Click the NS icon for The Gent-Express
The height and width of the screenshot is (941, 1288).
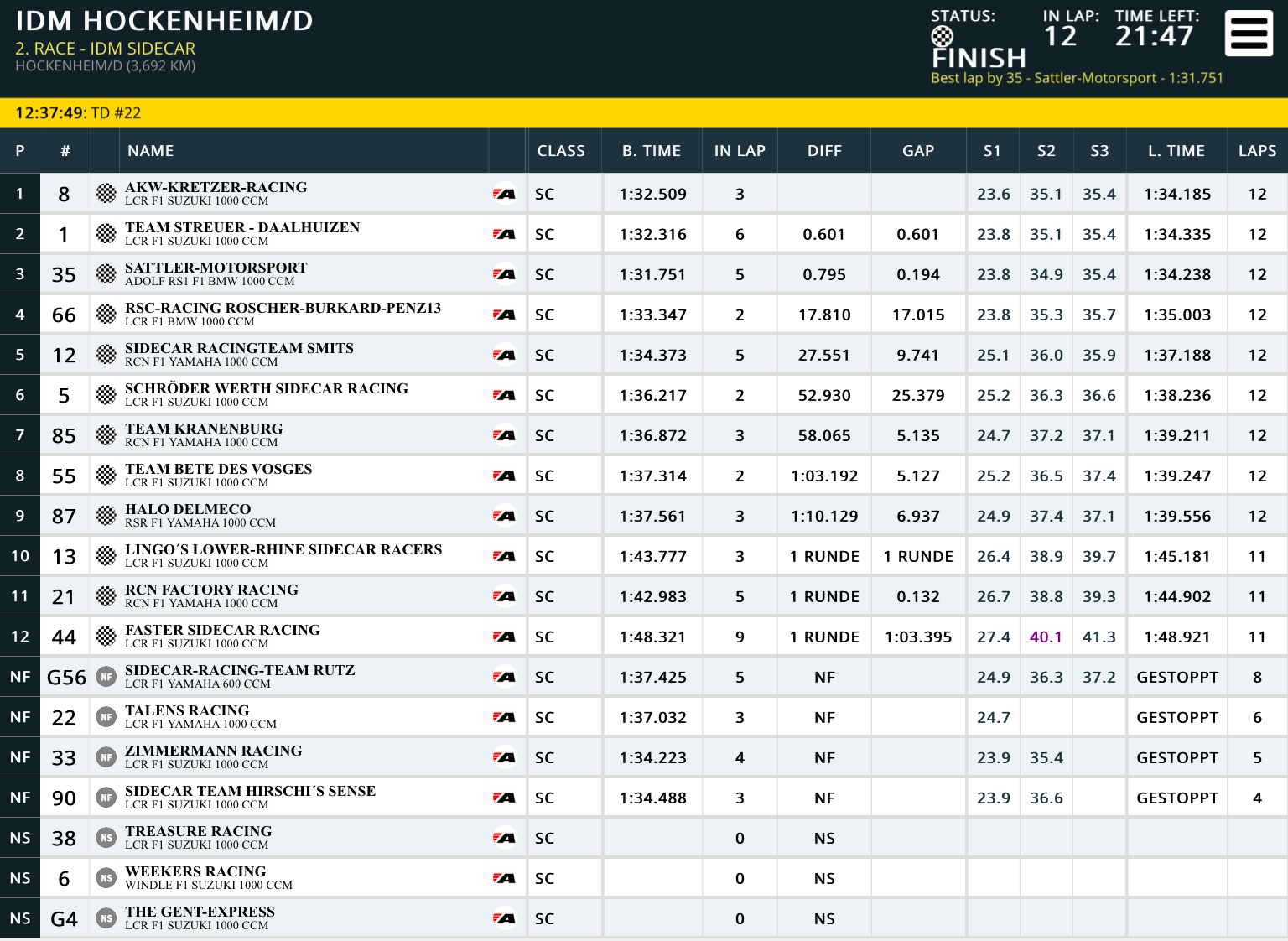pyautogui.click(x=106, y=918)
